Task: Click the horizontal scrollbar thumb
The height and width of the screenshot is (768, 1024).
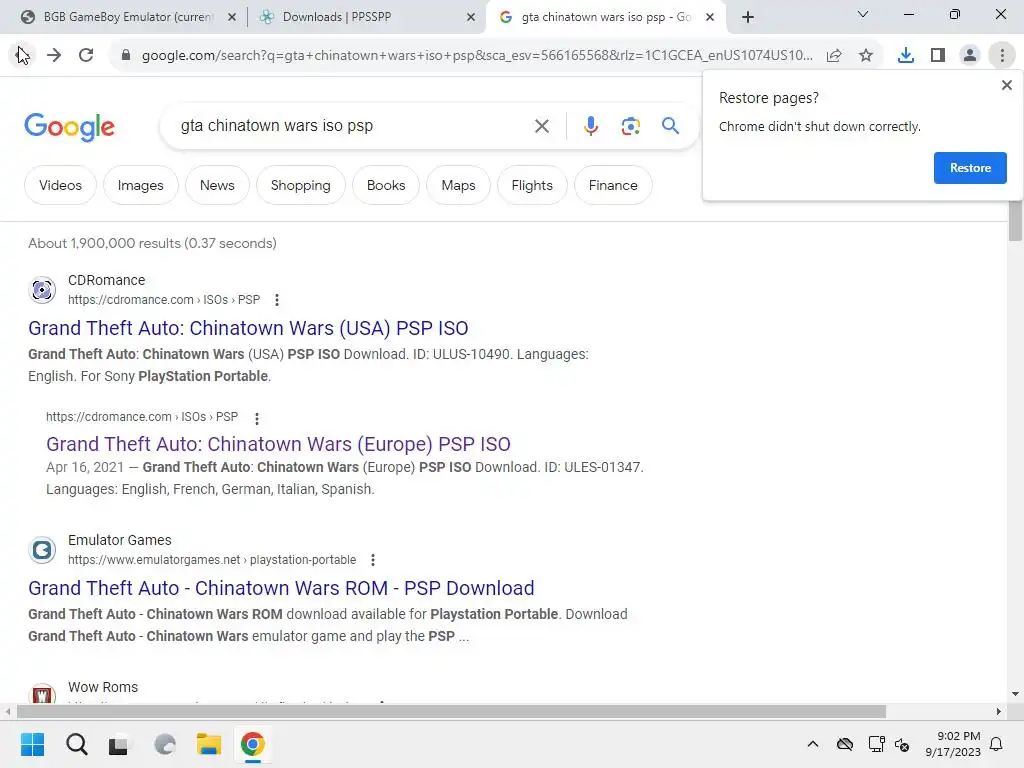Action: (x=451, y=711)
